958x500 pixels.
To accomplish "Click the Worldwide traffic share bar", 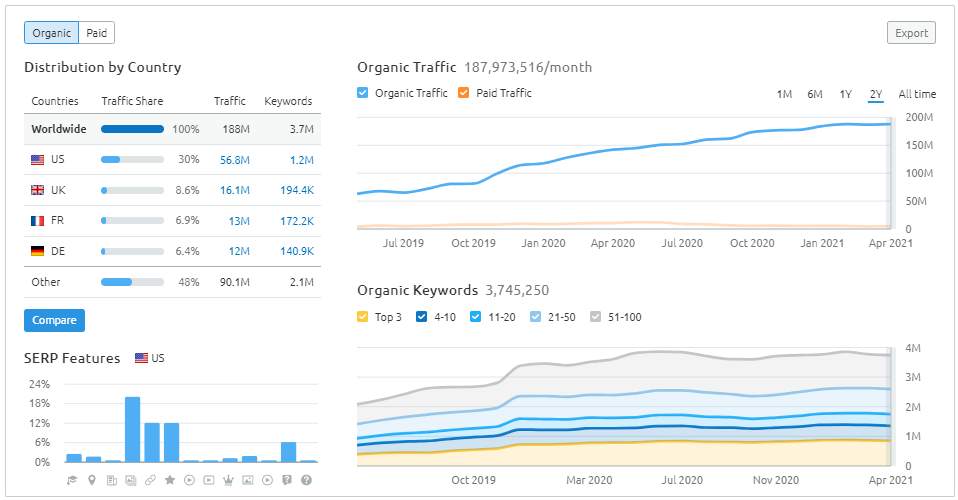I will [133, 129].
